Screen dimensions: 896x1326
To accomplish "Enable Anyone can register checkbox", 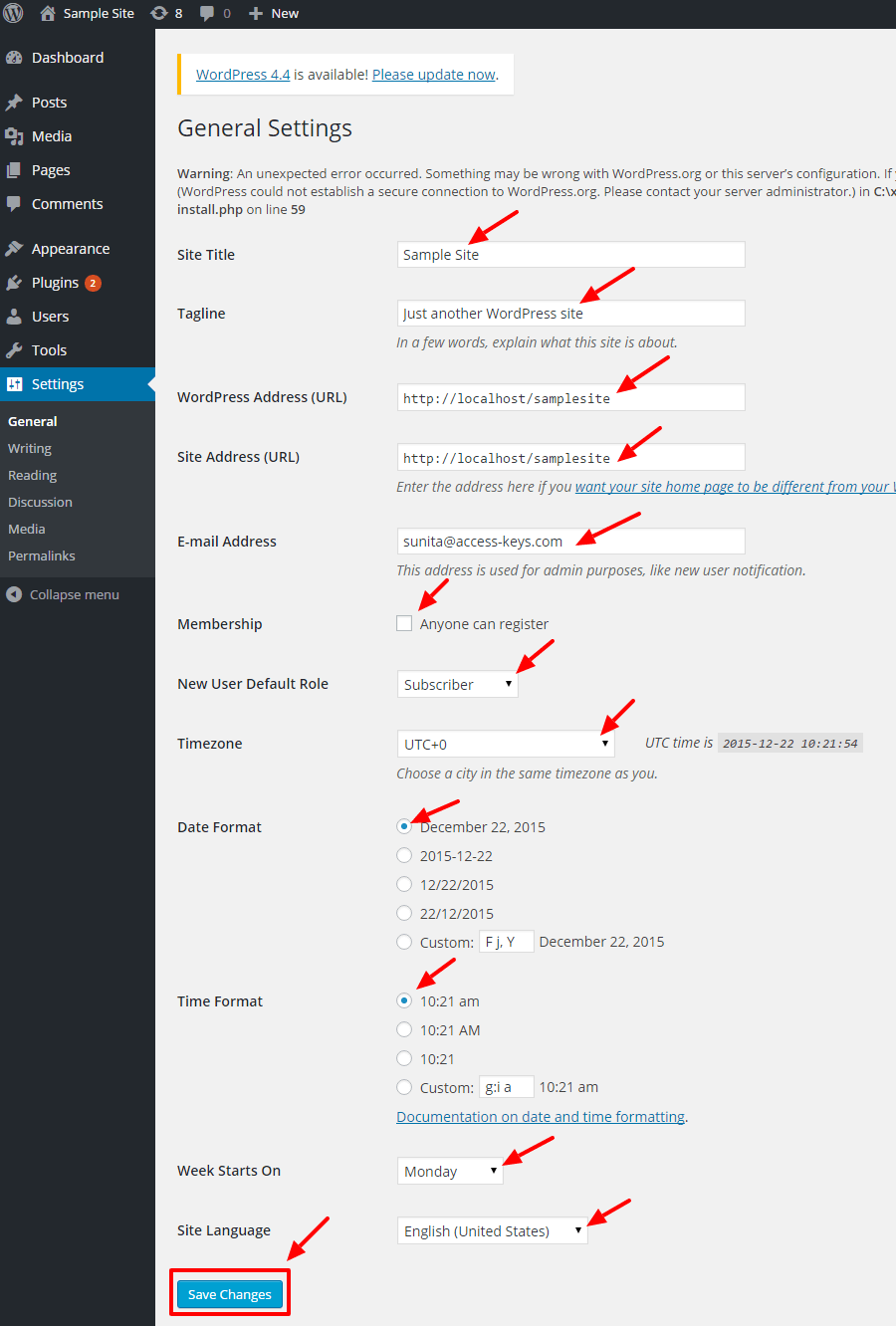I will coord(404,623).
